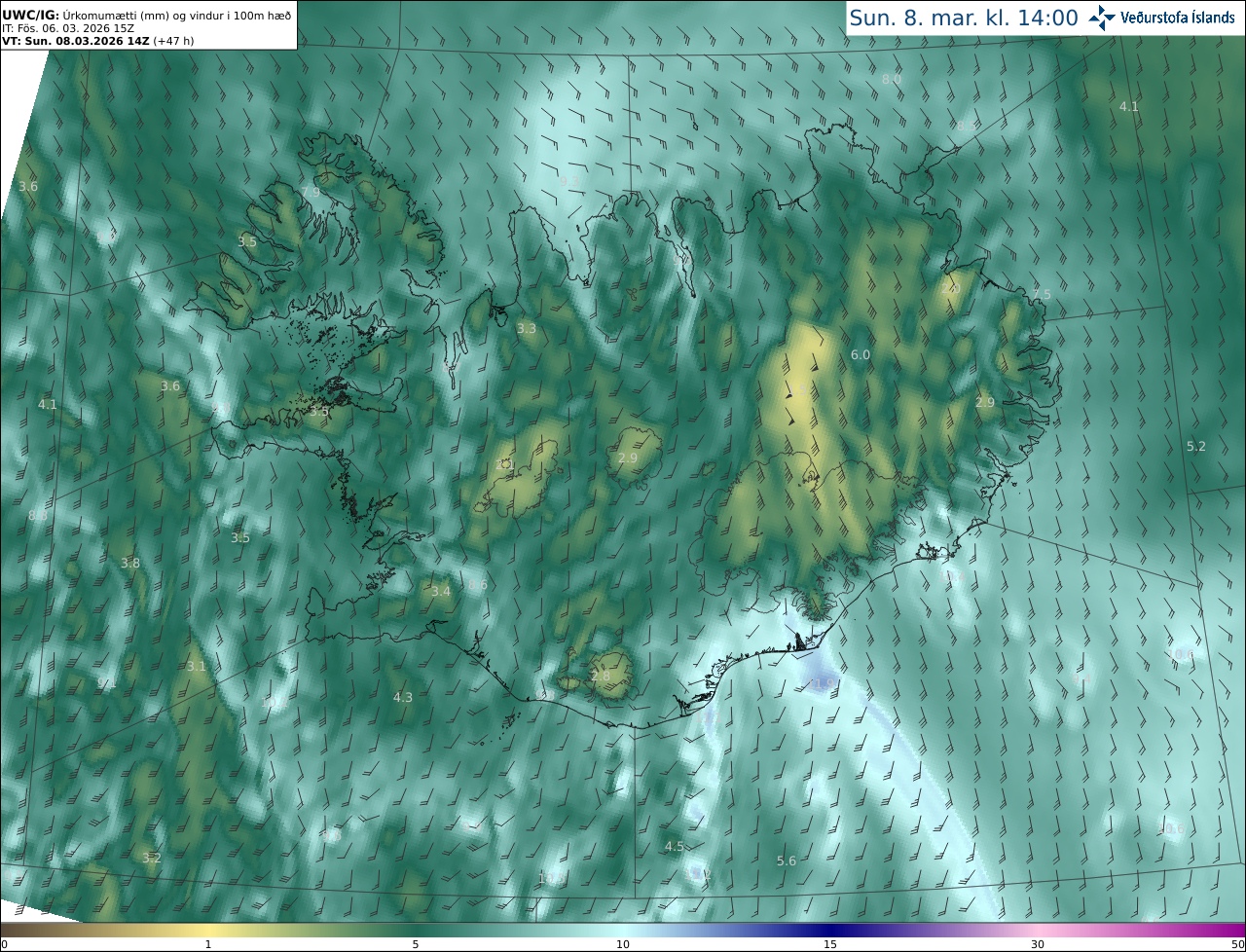Image resolution: width=1246 pixels, height=952 pixels.
Task: Click the map value "7.5"
Action: 1042,295
